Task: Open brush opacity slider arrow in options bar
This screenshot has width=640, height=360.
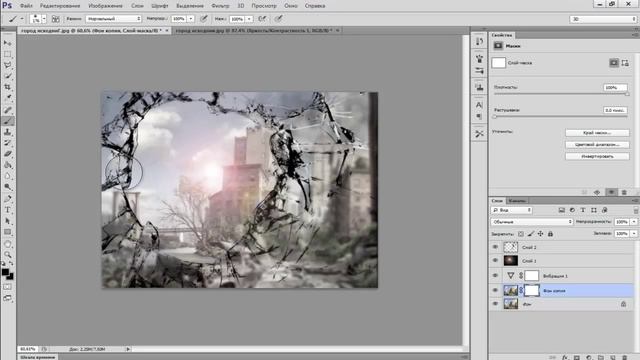Action: point(191,19)
